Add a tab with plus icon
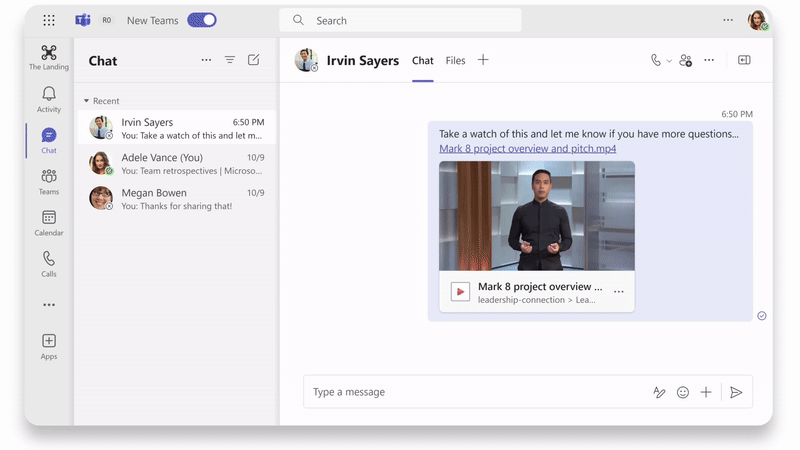The image size is (800, 450). pyautogui.click(x=483, y=60)
